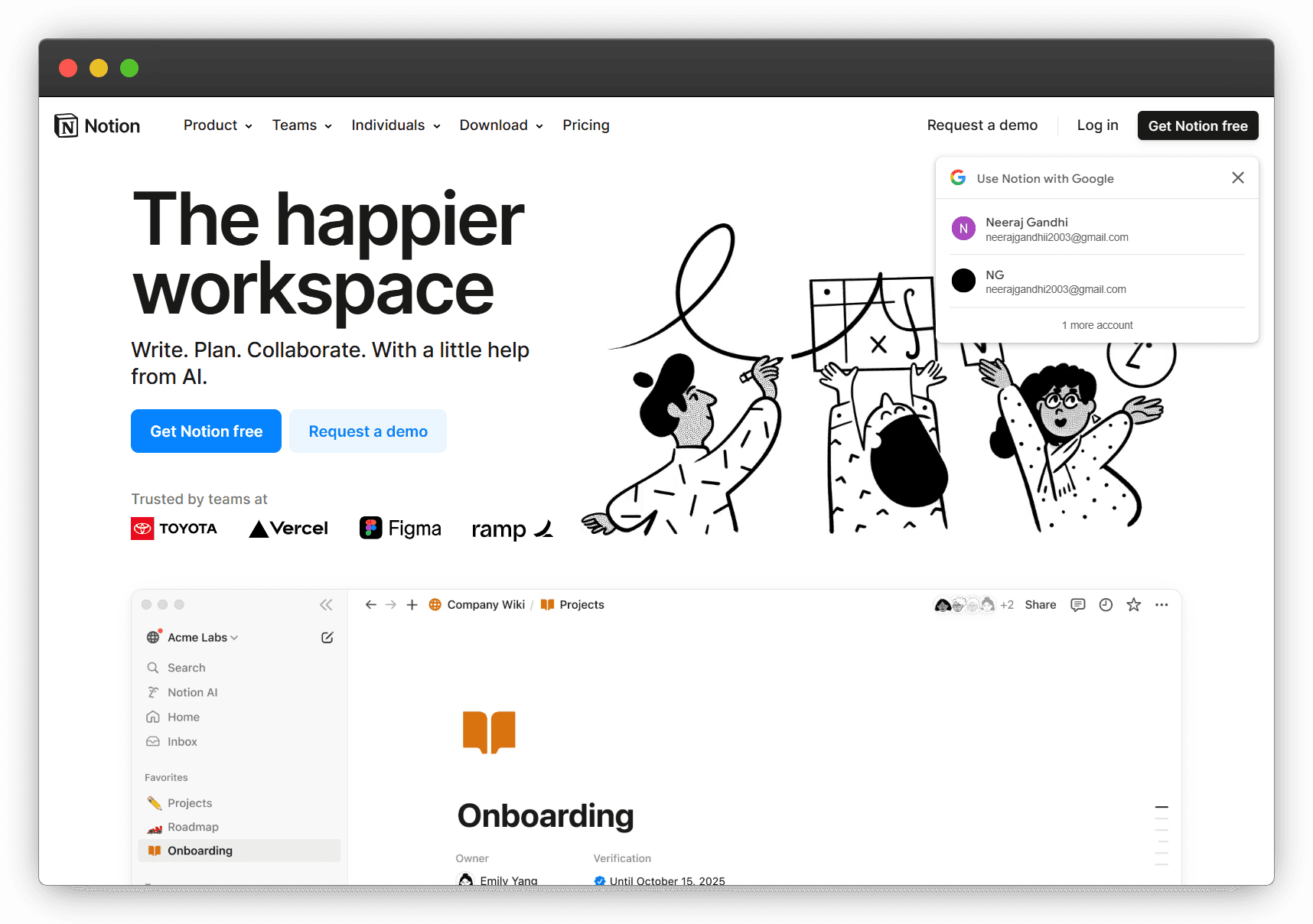Click the Inbox tray icon in sidebar
The image size is (1313, 924).
tap(153, 741)
